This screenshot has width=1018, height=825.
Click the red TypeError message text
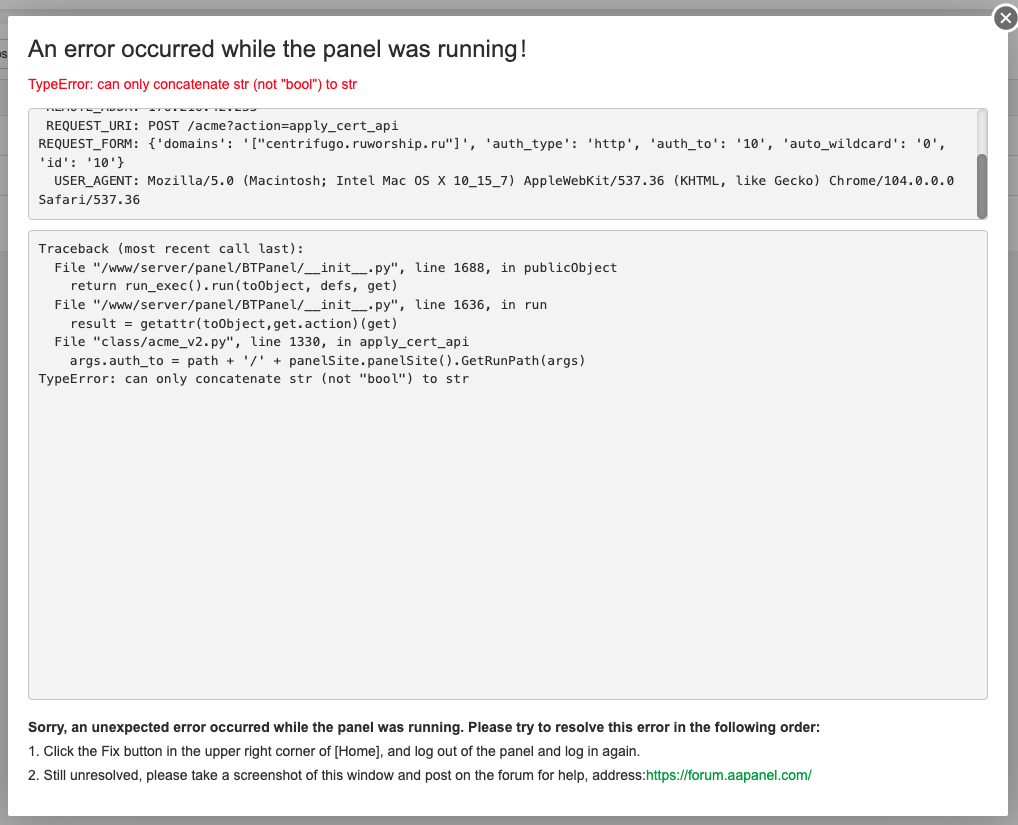coord(192,84)
